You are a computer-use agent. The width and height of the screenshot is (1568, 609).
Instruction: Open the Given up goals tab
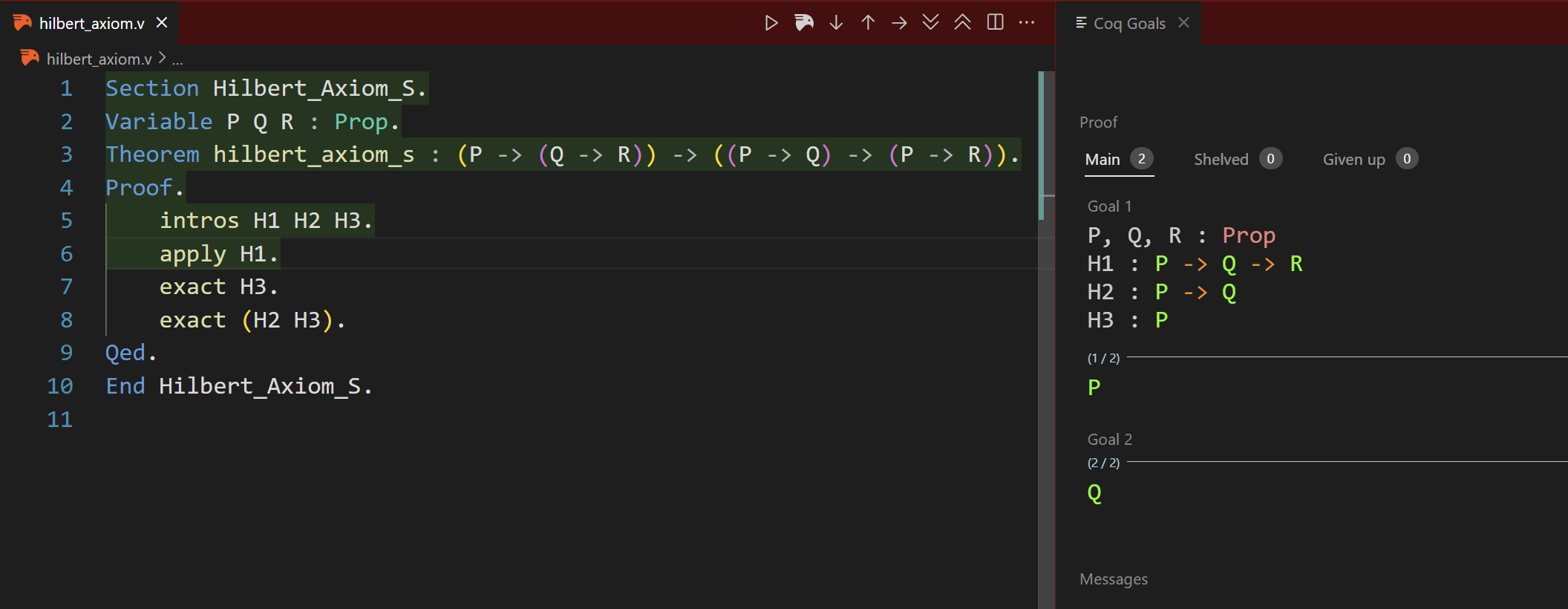[1353, 160]
